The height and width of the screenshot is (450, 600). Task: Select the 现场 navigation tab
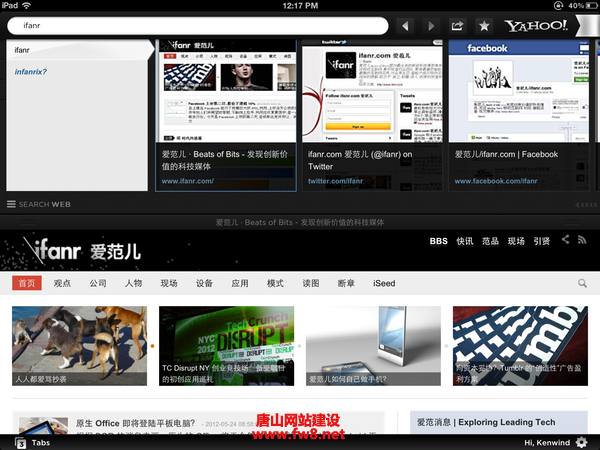pyautogui.click(x=169, y=283)
